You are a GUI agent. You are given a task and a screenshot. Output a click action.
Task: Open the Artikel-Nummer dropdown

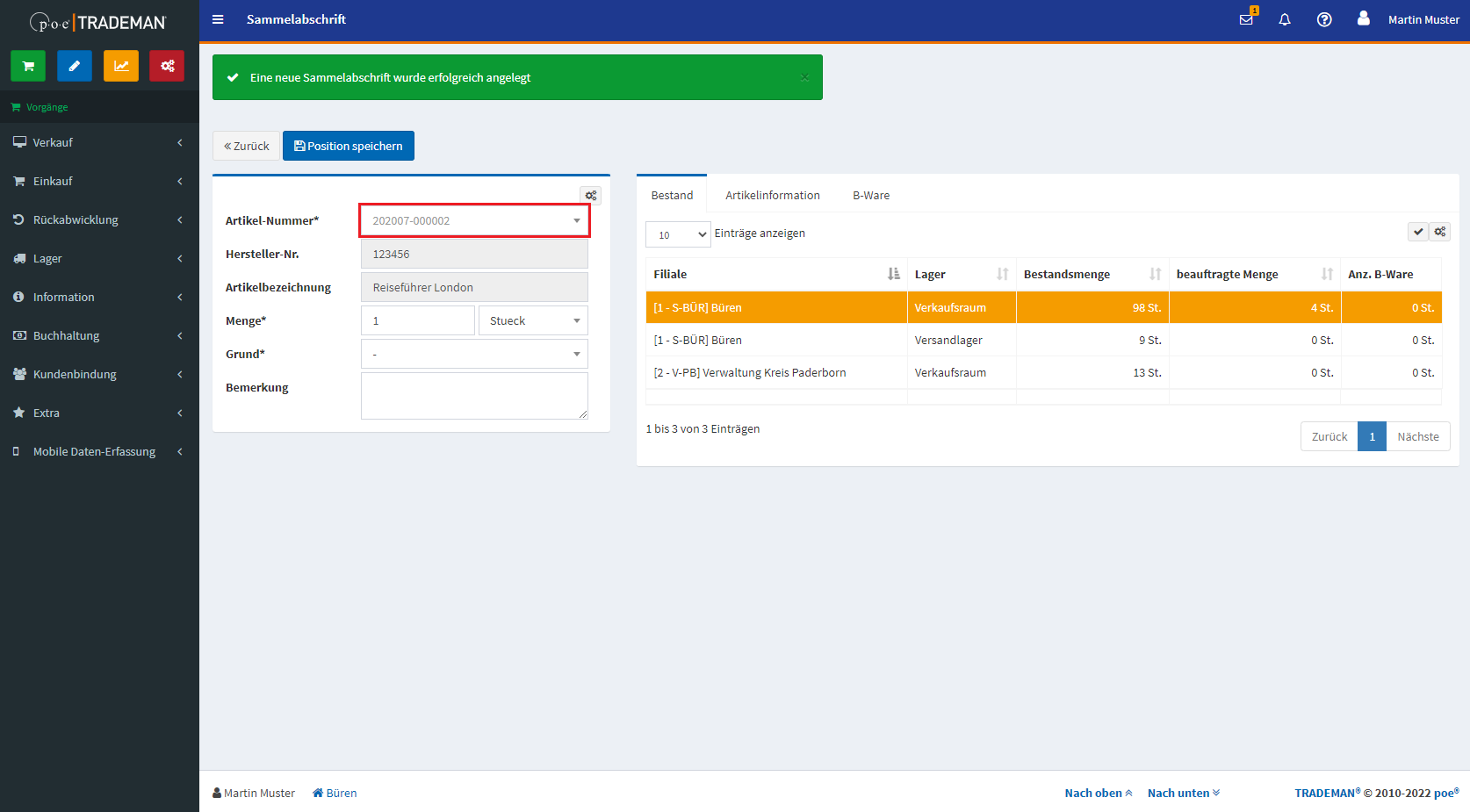click(x=474, y=220)
